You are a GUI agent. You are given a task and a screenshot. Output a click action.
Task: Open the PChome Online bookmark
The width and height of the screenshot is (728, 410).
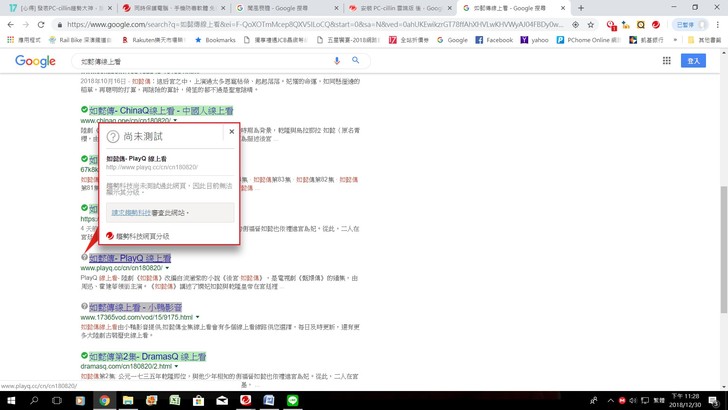coord(588,40)
